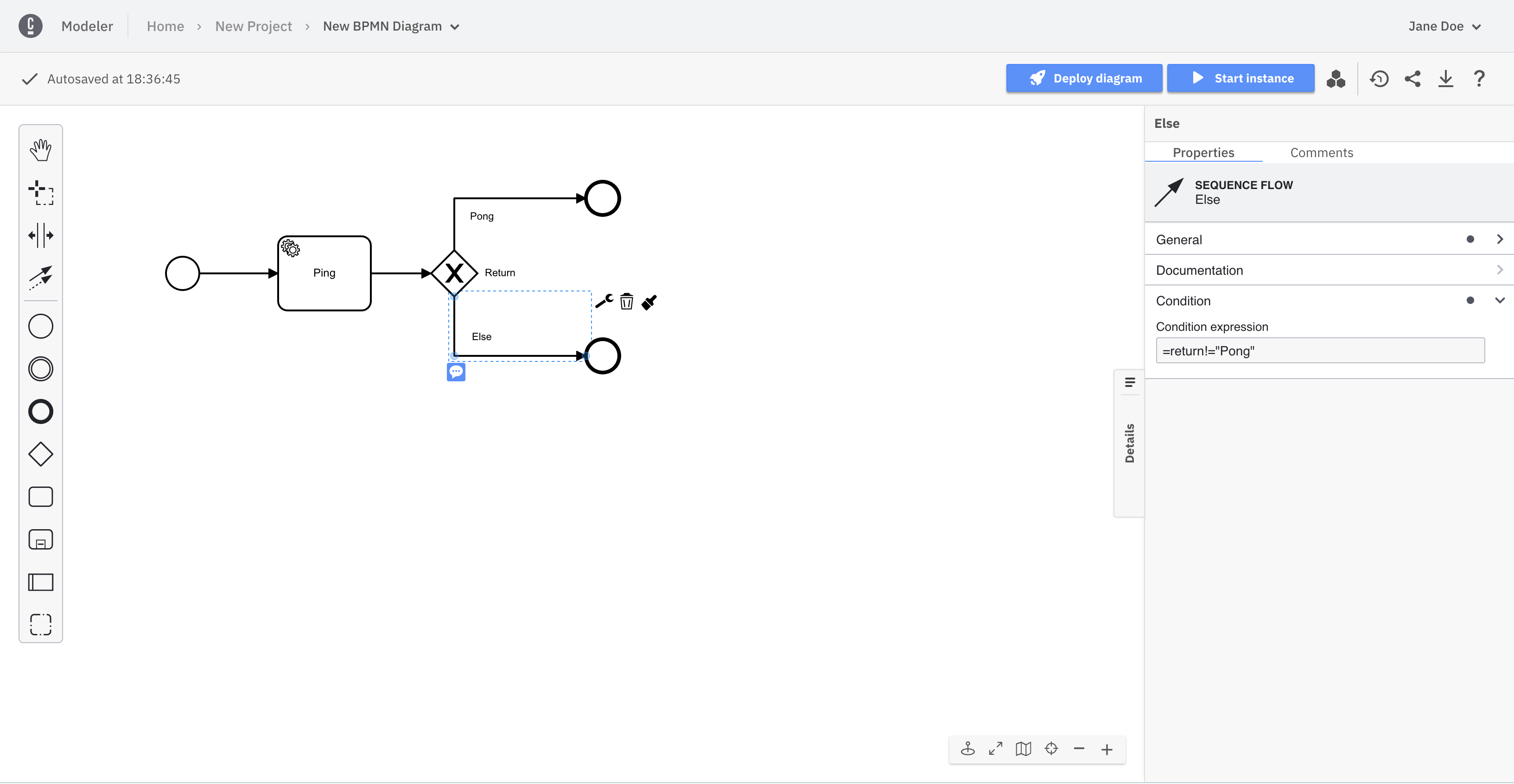Click the share diagram icon
This screenshot has height=784, width=1514.
pos(1412,79)
